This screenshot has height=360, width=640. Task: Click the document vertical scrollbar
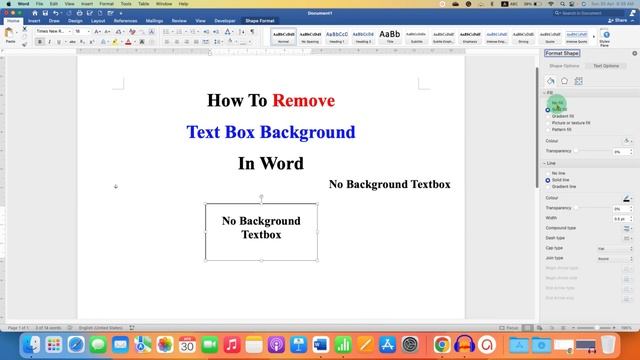(537, 127)
